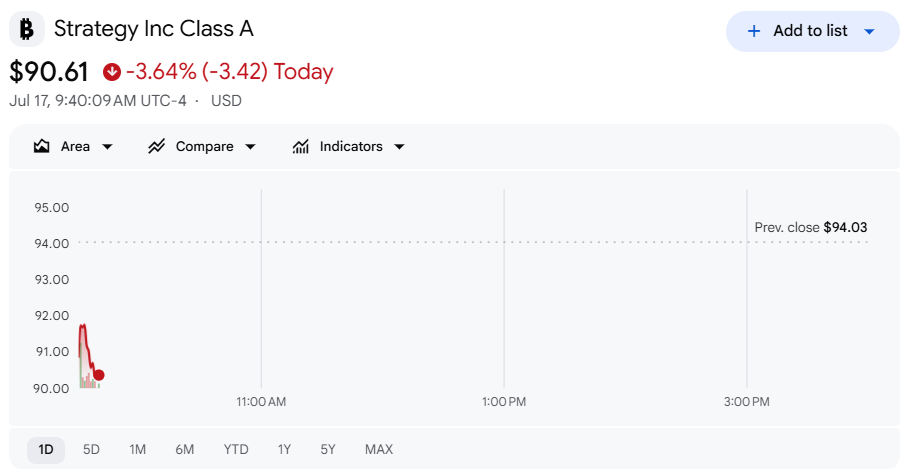Expand the Add to list dropdown caret
Screen dimensions: 907x469
[x=869, y=31]
